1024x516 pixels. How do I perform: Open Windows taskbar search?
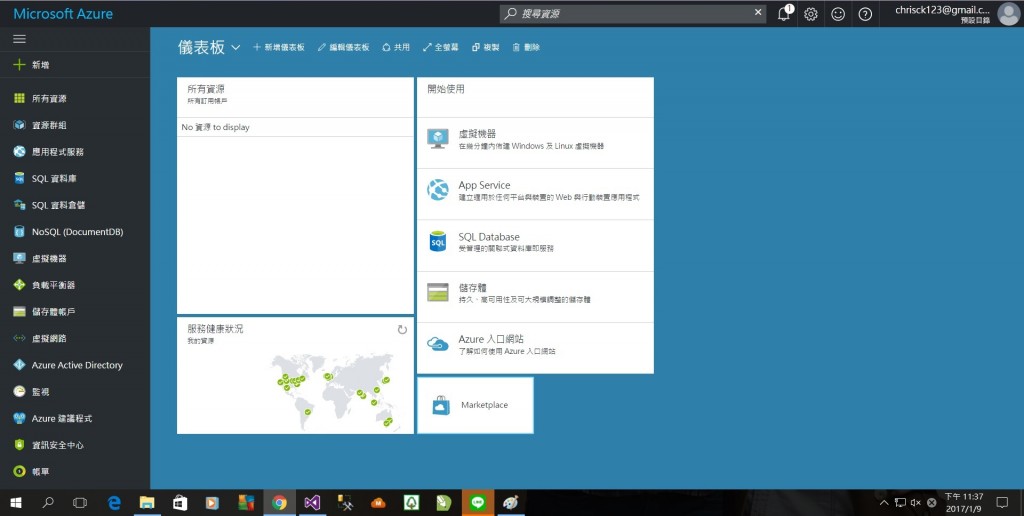[48, 503]
